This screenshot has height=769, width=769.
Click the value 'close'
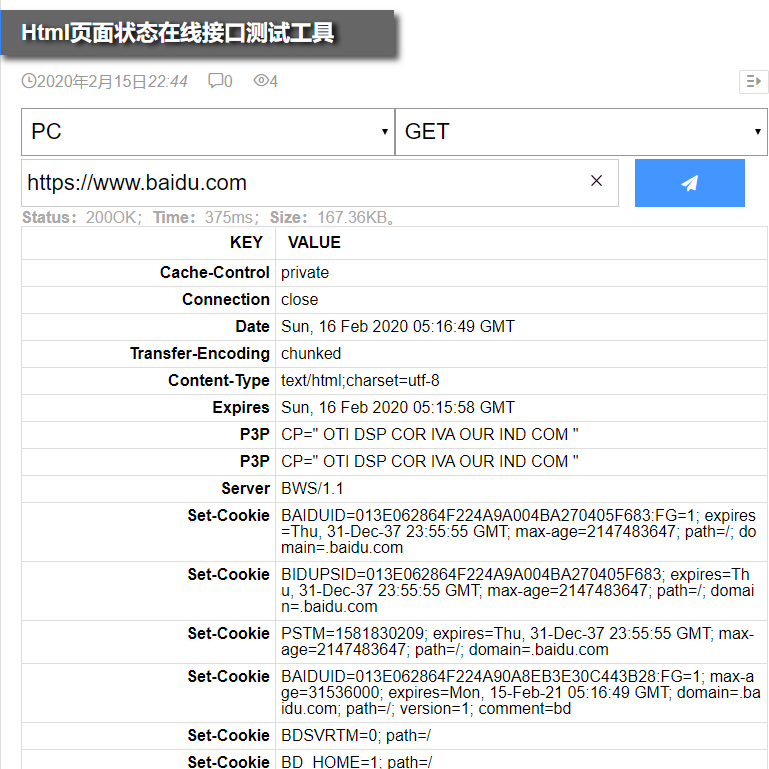pyautogui.click(x=299, y=300)
